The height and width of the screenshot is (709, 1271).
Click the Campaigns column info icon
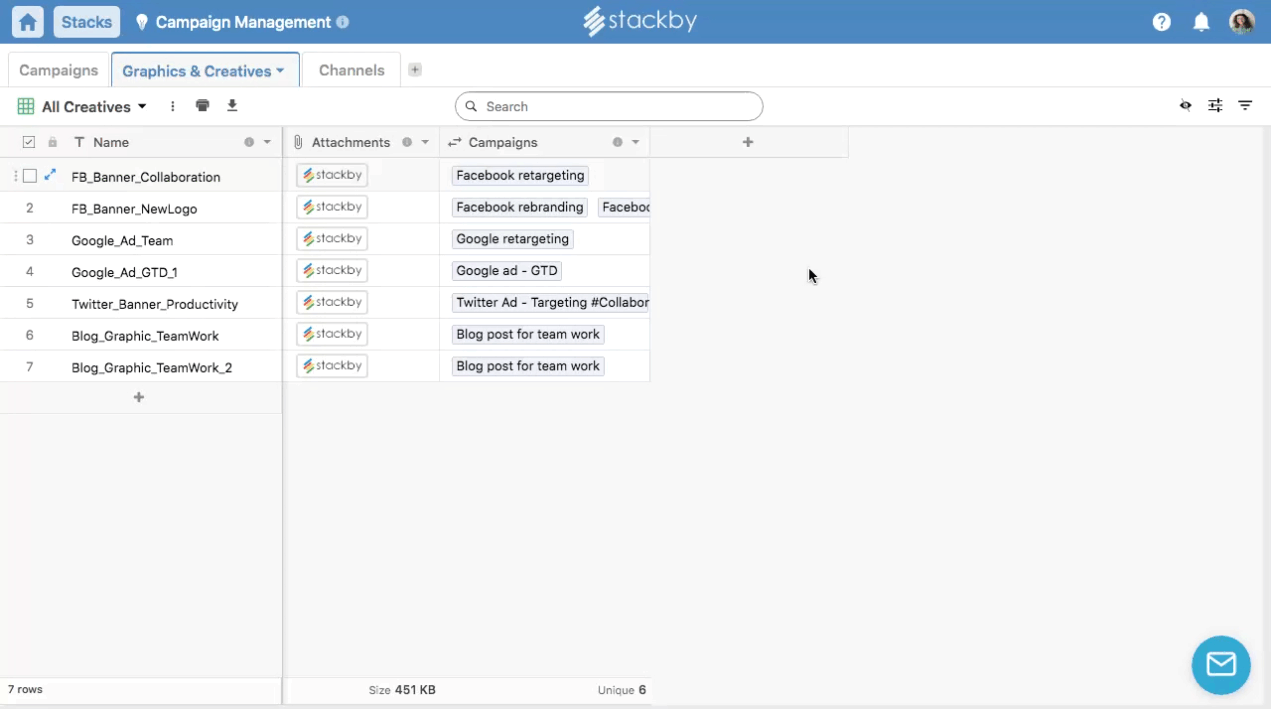click(x=617, y=142)
